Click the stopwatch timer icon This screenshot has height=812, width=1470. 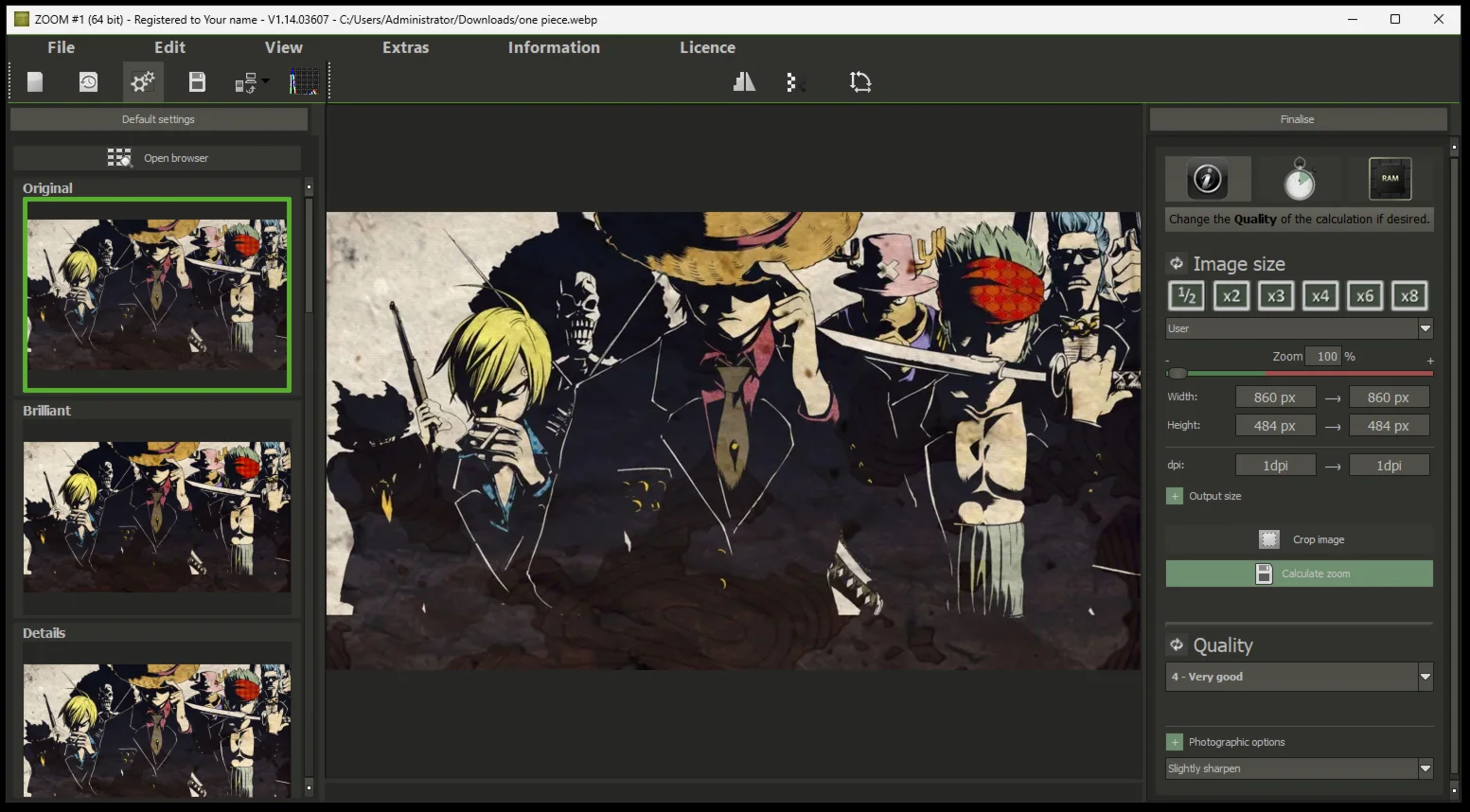pyautogui.click(x=1299, y=179)
